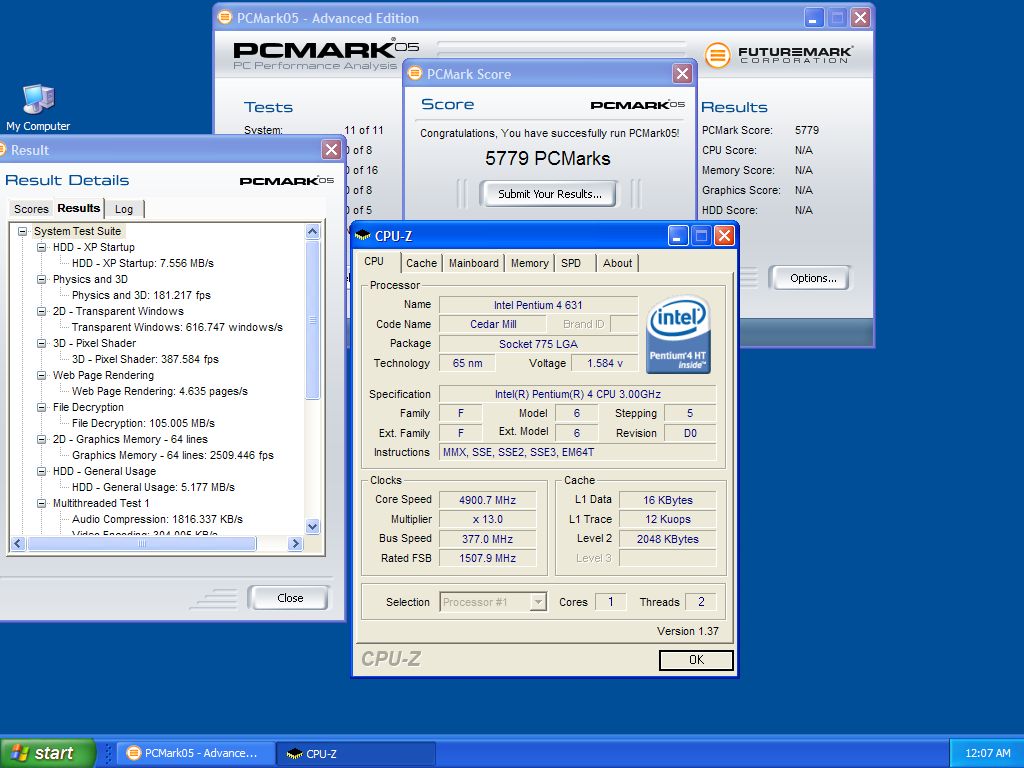Click the vertical scrollbar thumb in results
The width and height of the screenshot is (1024, 768).
(312, 320)
